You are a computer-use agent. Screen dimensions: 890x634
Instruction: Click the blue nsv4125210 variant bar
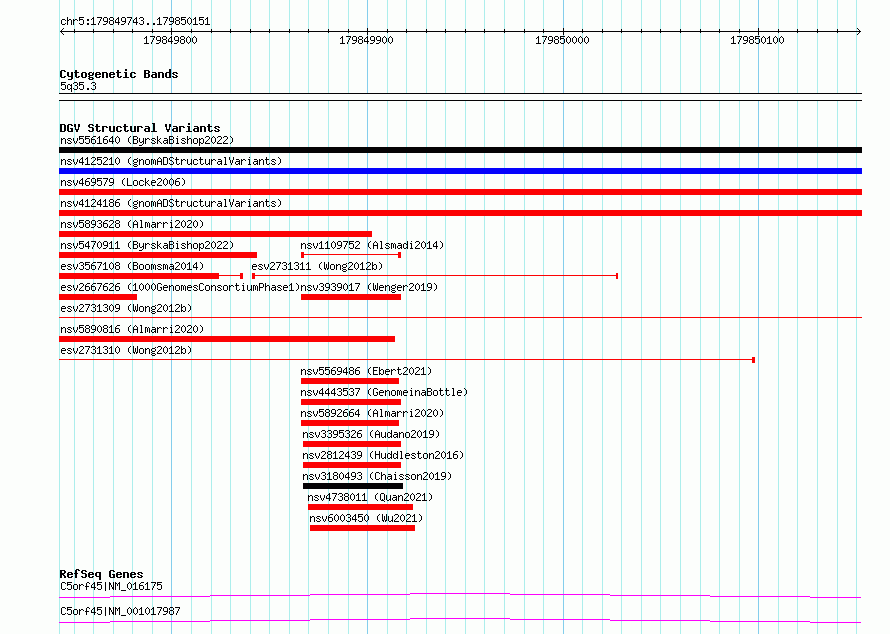point(460,171)
